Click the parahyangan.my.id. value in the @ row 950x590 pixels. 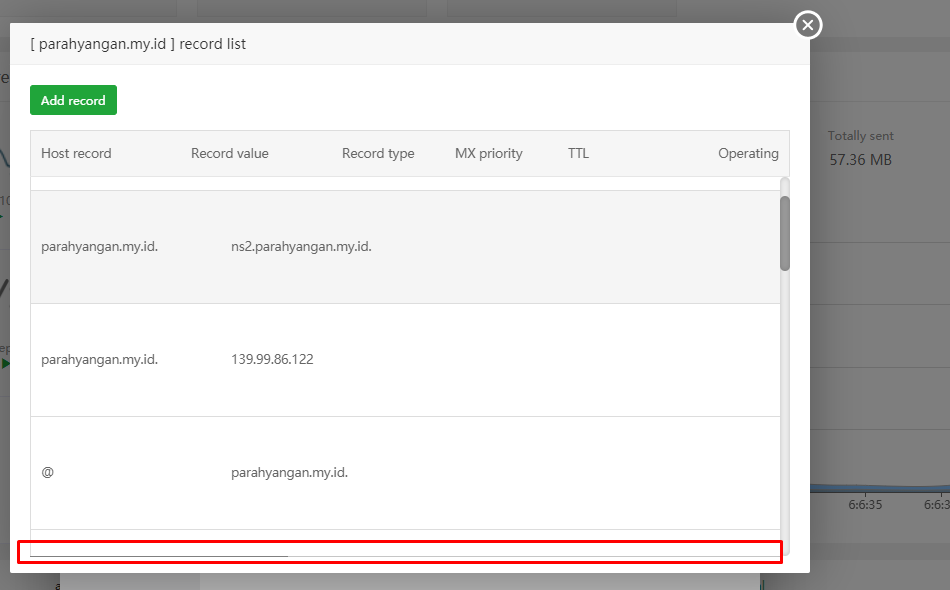click(289, 472)
